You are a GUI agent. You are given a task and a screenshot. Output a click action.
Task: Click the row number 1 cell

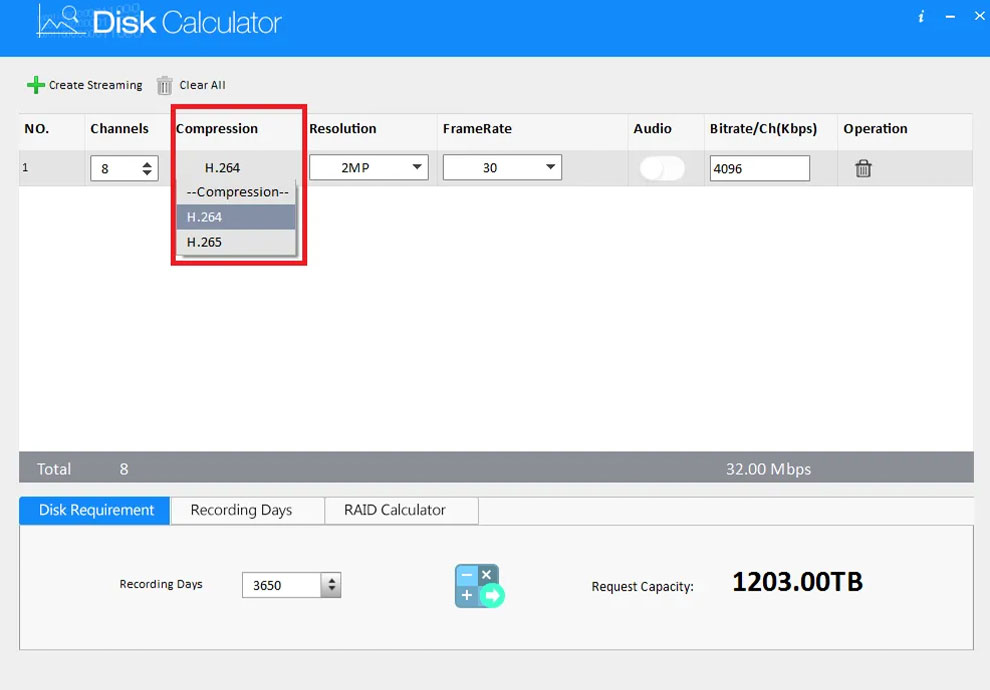[x=25, y=168]
